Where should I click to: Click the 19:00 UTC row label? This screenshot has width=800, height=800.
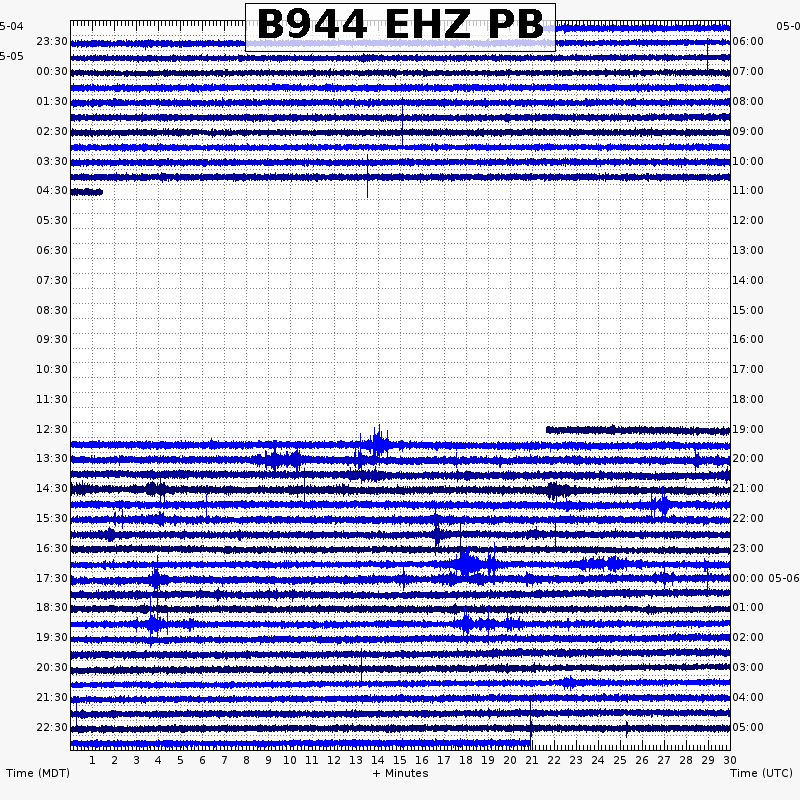point(748,429)
